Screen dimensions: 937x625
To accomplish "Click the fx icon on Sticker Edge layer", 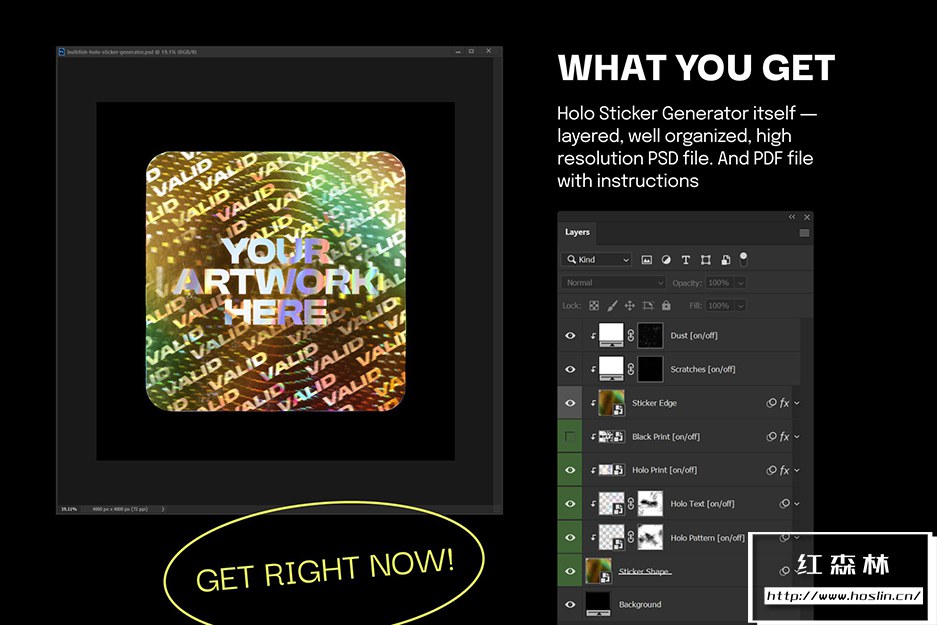I will pyautogui.click(x=785, y=403).
